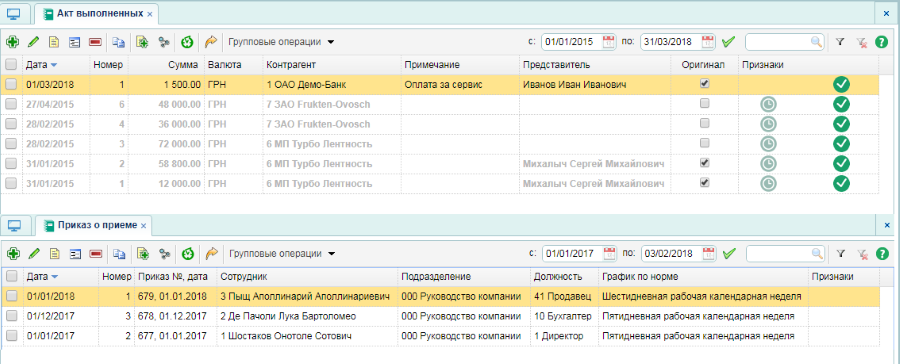Click the Представитель column header

596,65
